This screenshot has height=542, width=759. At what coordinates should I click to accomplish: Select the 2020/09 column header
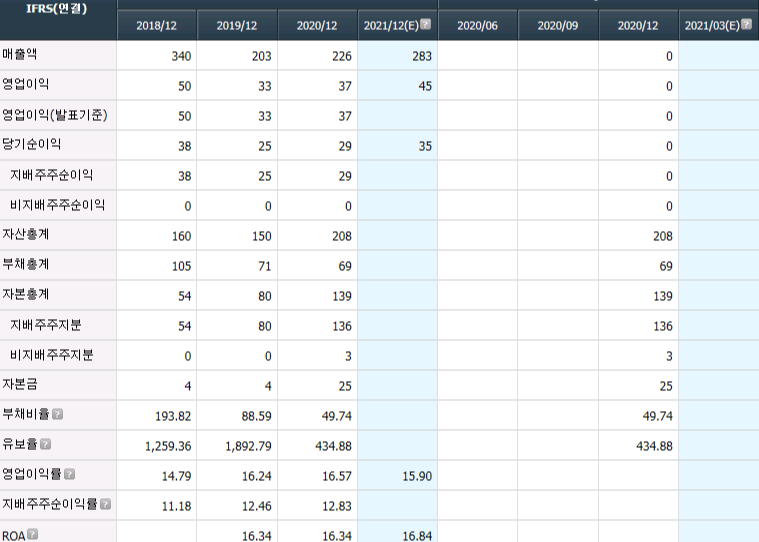[x=558, y=25]
